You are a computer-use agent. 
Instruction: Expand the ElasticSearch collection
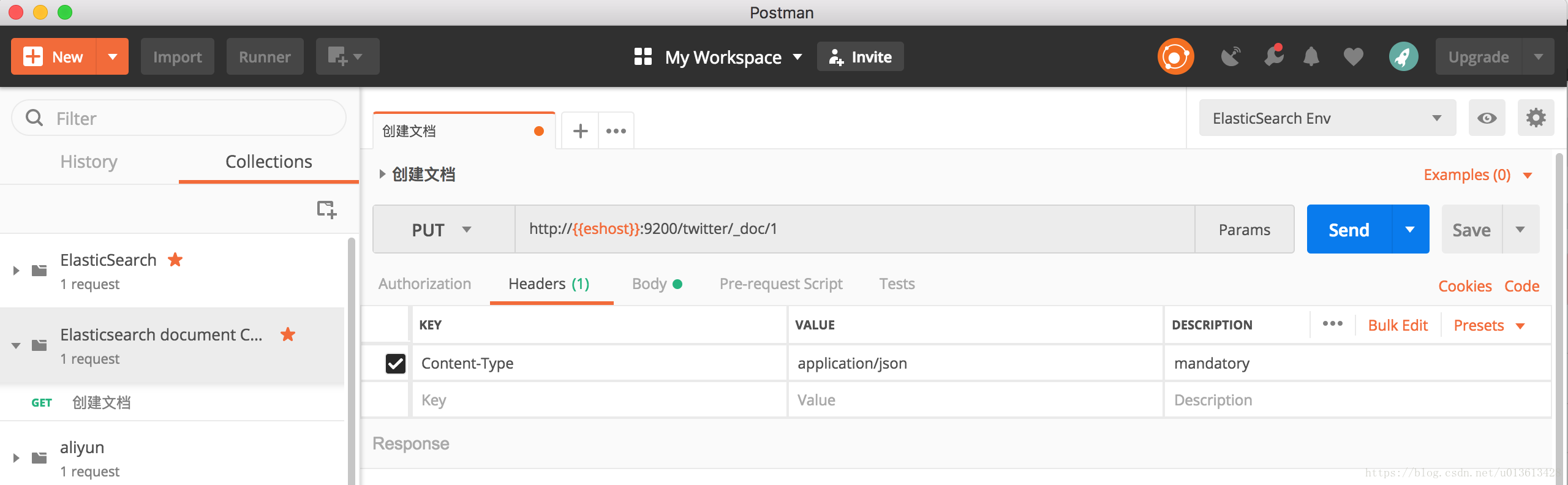pyautogui.click(x=17, y=270)
